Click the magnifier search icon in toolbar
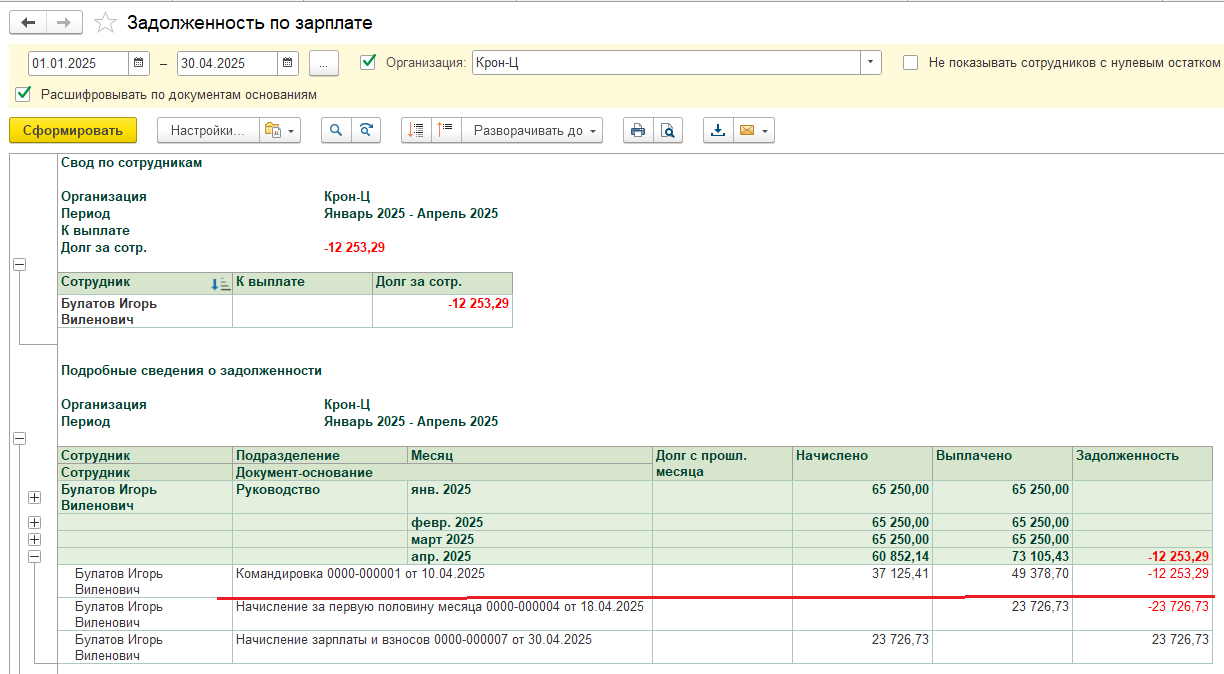This screenshot has height=674, width=1224. 336,130
